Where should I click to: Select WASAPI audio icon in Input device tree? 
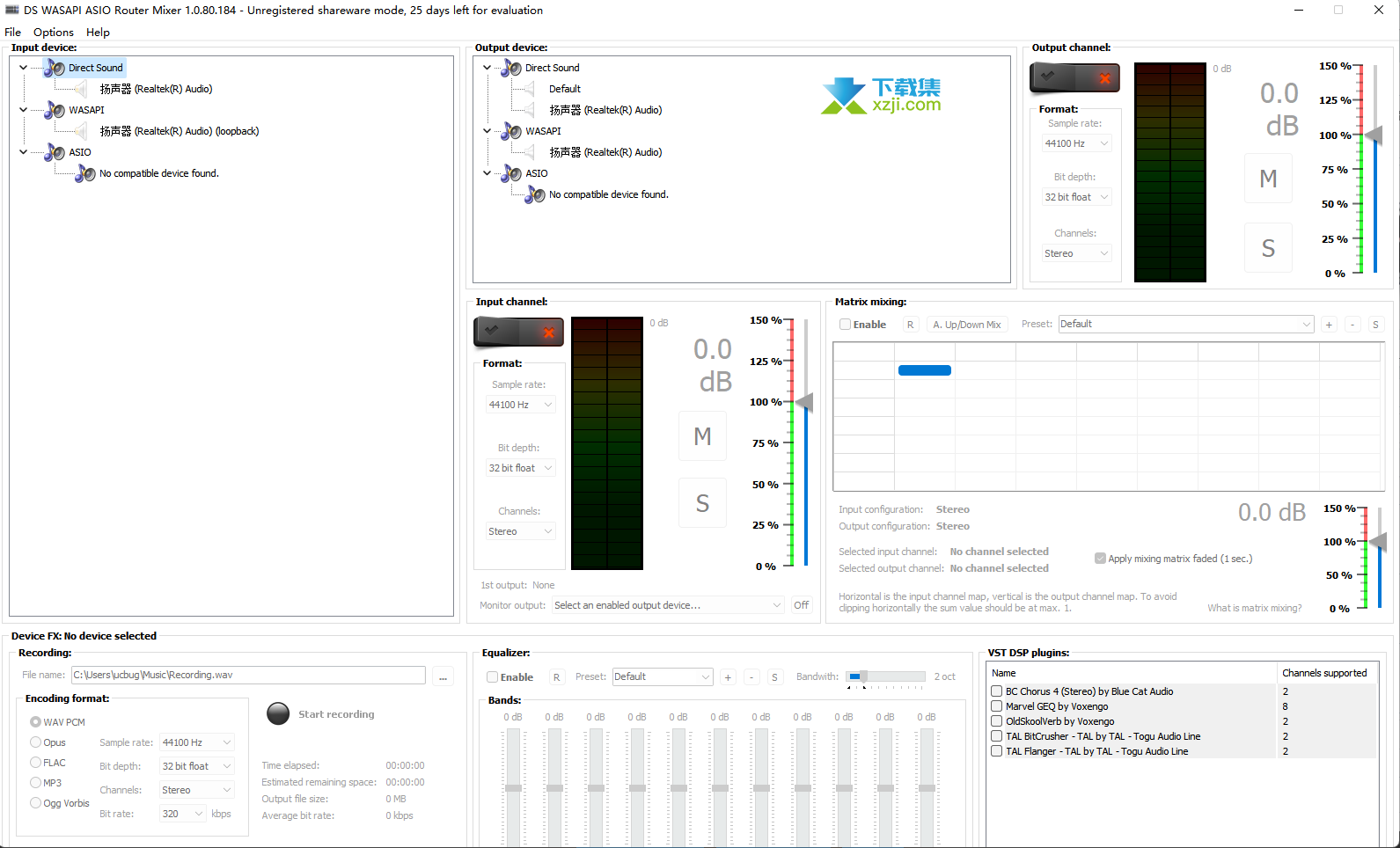pos(55,110)
